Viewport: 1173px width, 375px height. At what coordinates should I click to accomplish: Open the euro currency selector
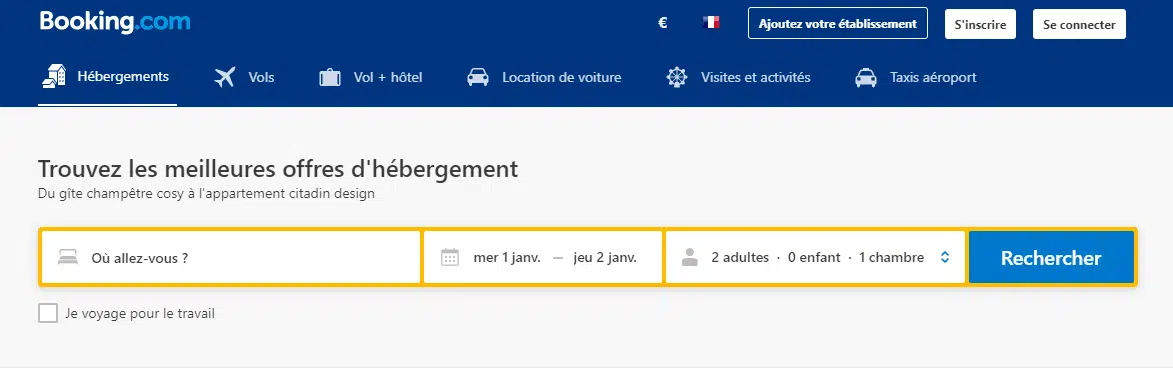click(x=662, y=23)
